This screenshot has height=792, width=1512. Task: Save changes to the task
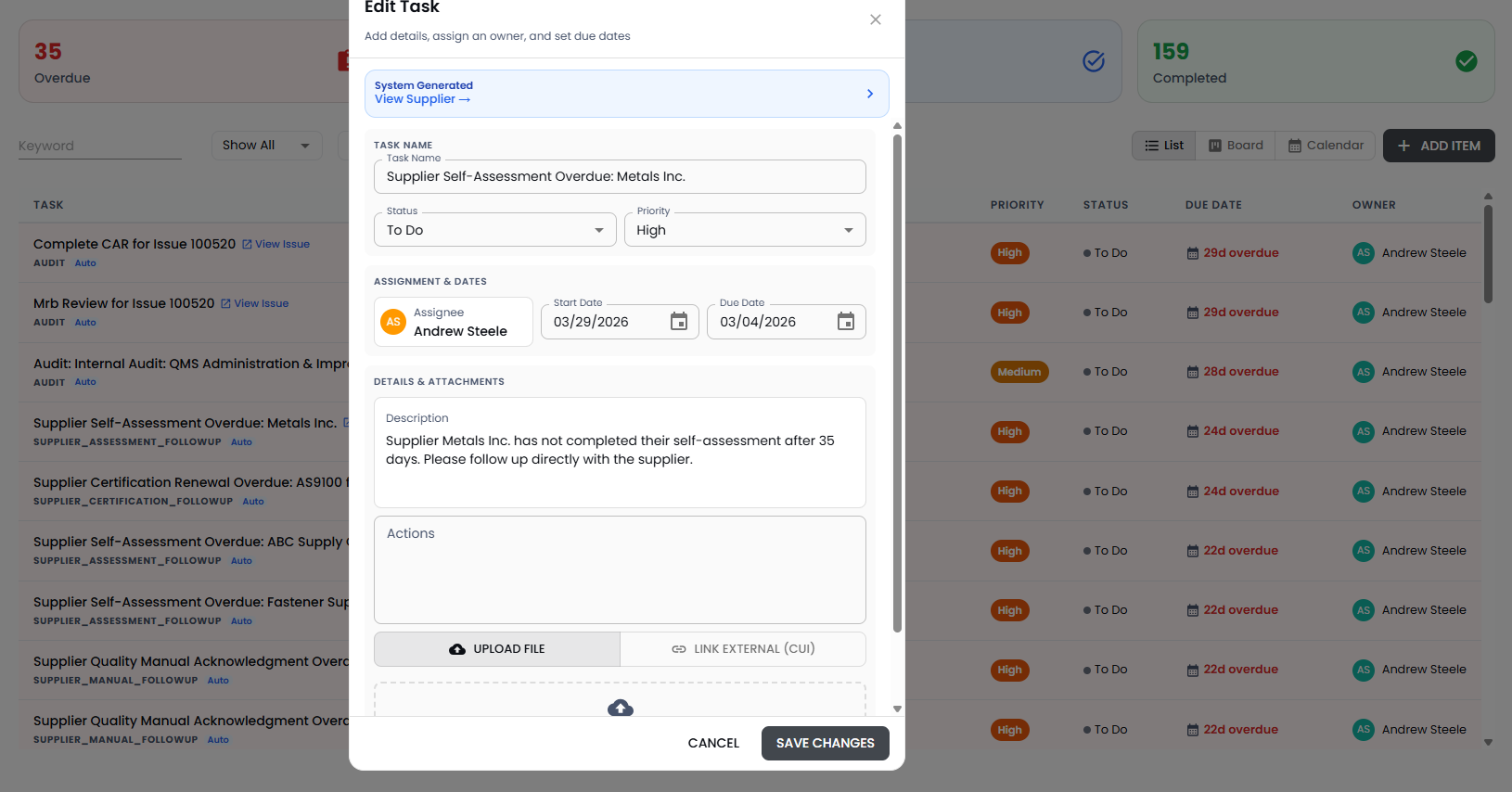click(x=825, y=743)
